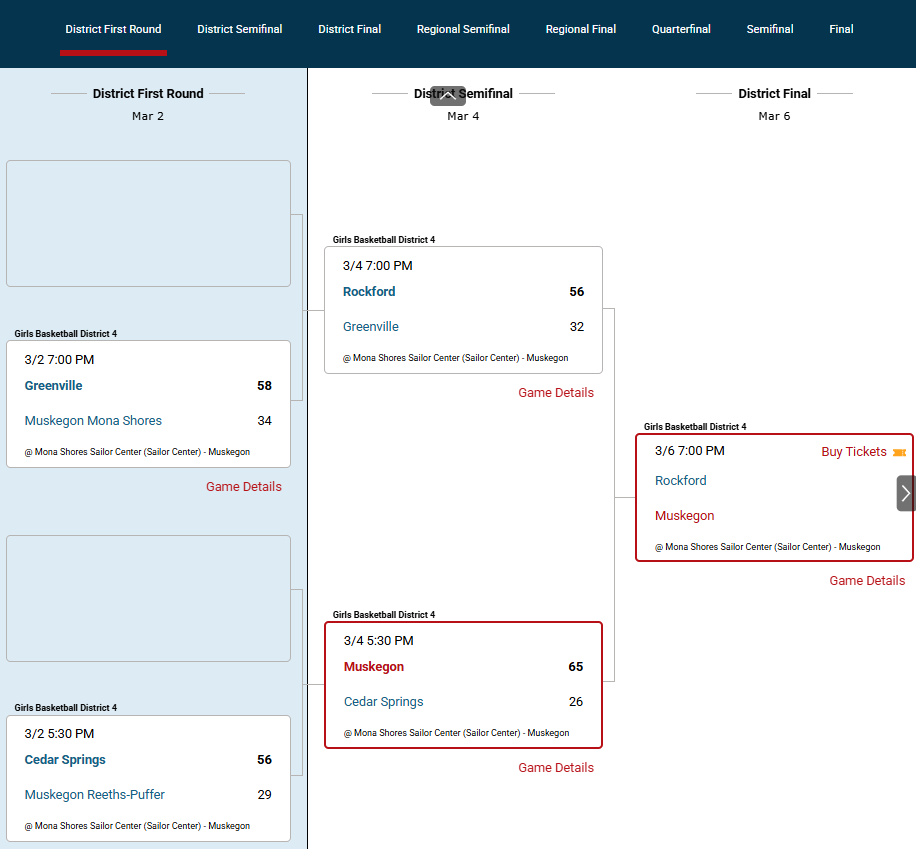Switch to the Semifinal tab
The image size is (916, 849).
pos(769,29)
